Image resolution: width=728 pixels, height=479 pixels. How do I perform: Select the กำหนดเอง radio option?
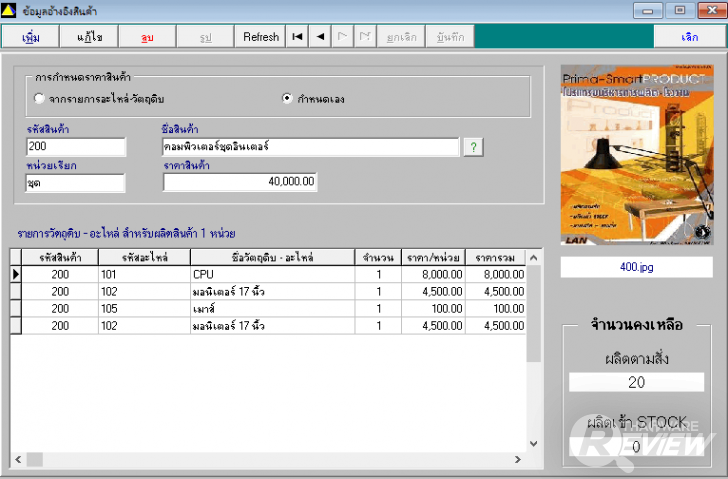287,98
